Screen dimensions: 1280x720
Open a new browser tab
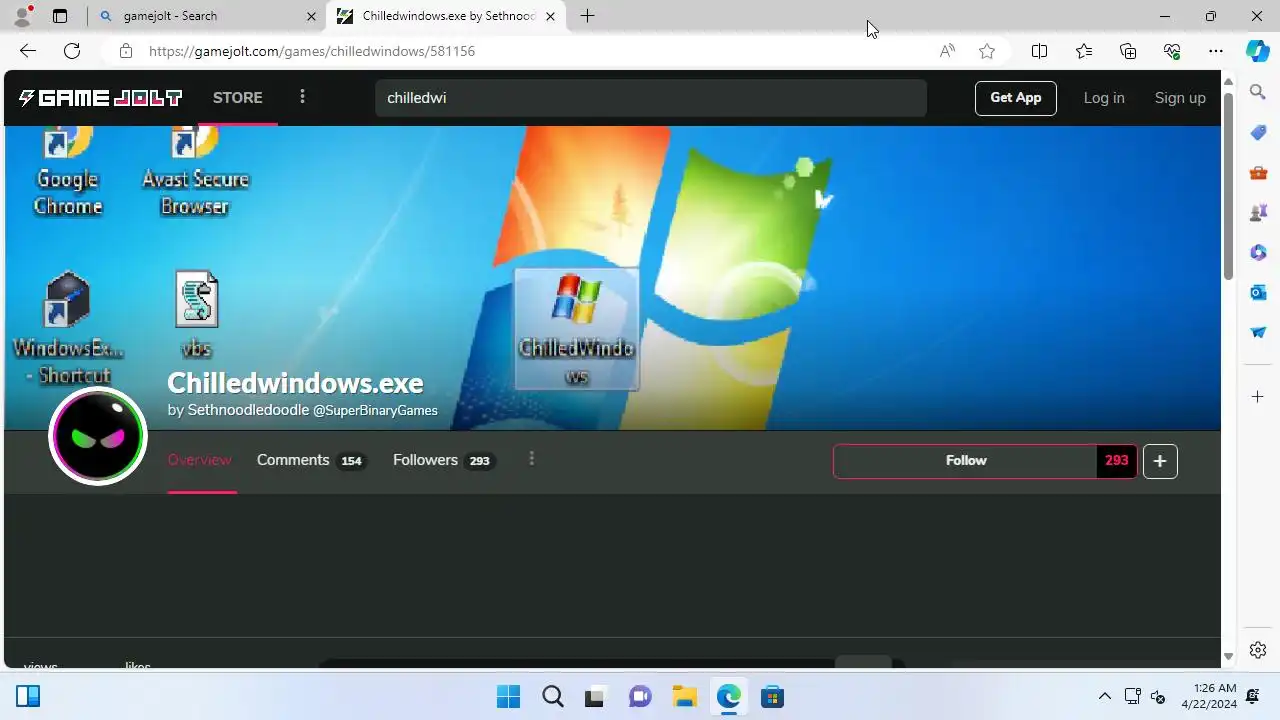pyautogui.click(x=588, y=16)
